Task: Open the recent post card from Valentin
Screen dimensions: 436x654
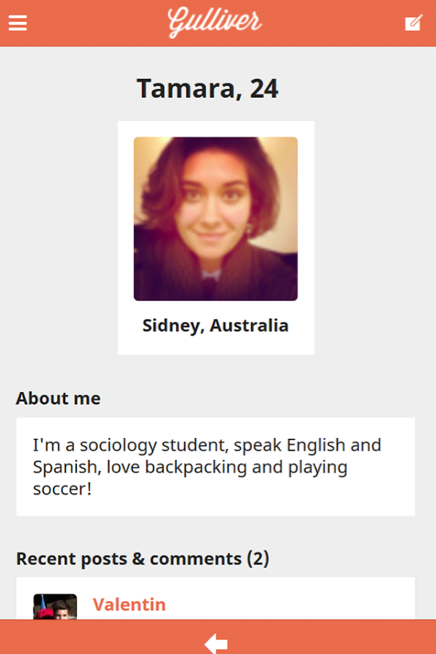Action: click(x=216, y=598)
